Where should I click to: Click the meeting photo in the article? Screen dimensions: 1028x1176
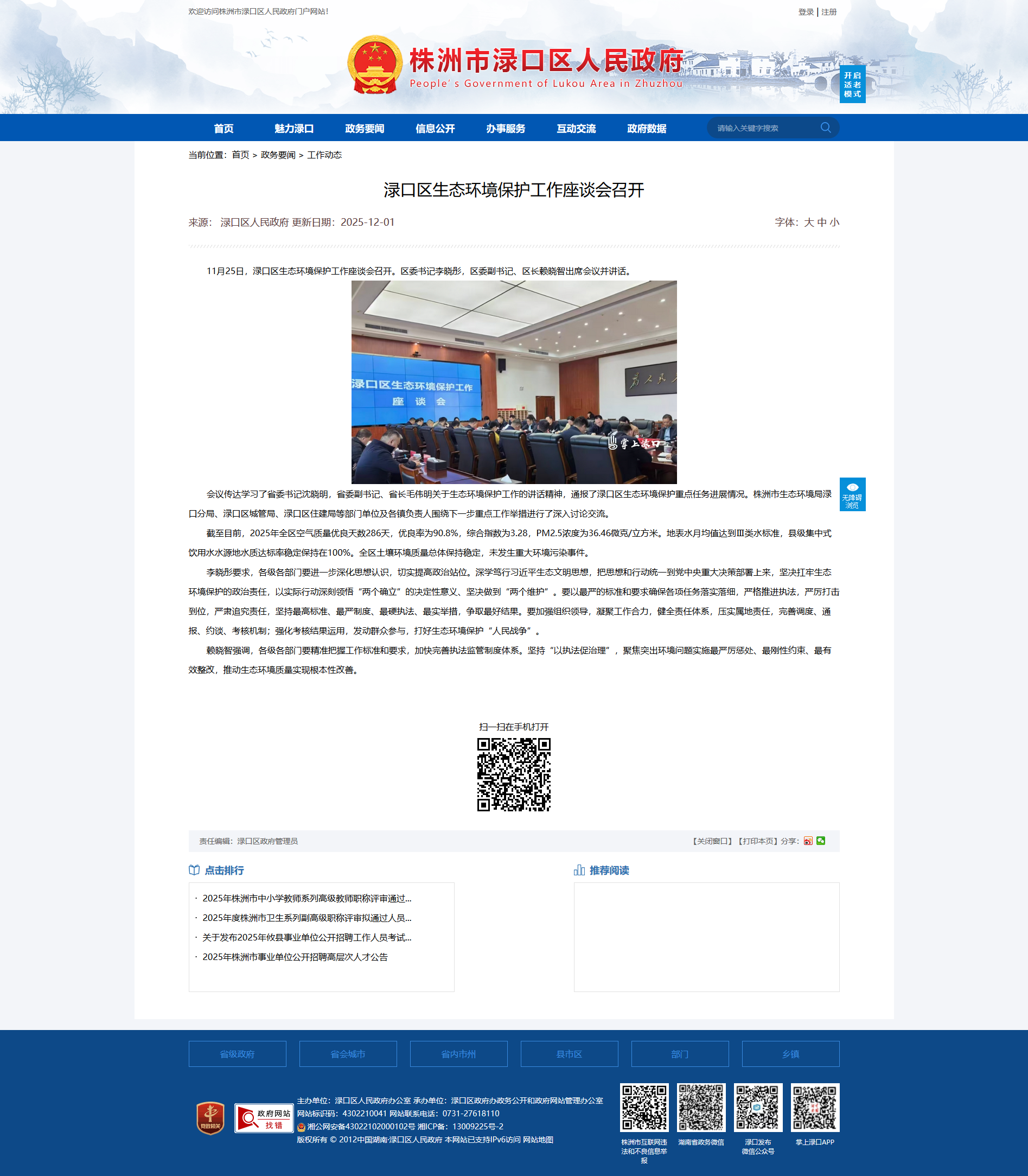[x=513, y=382]
